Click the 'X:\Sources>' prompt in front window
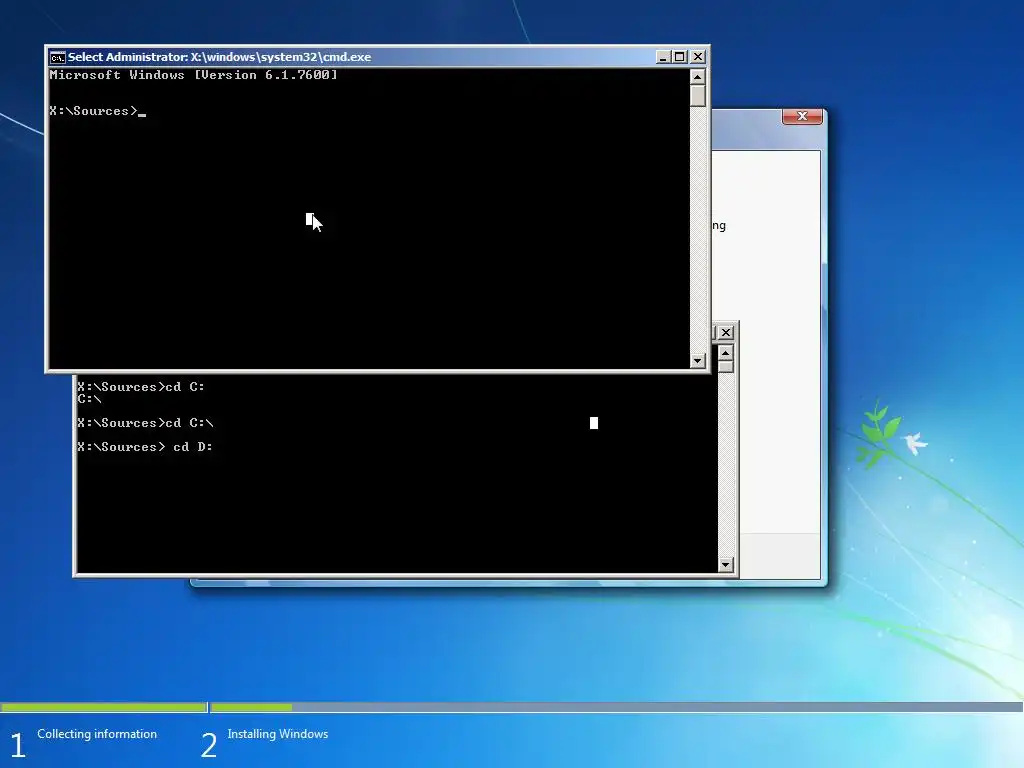 point(93,111)
